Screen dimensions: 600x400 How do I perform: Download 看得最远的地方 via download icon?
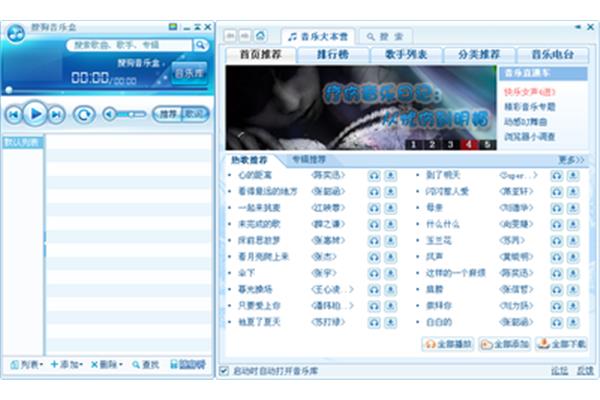(390, 192)
